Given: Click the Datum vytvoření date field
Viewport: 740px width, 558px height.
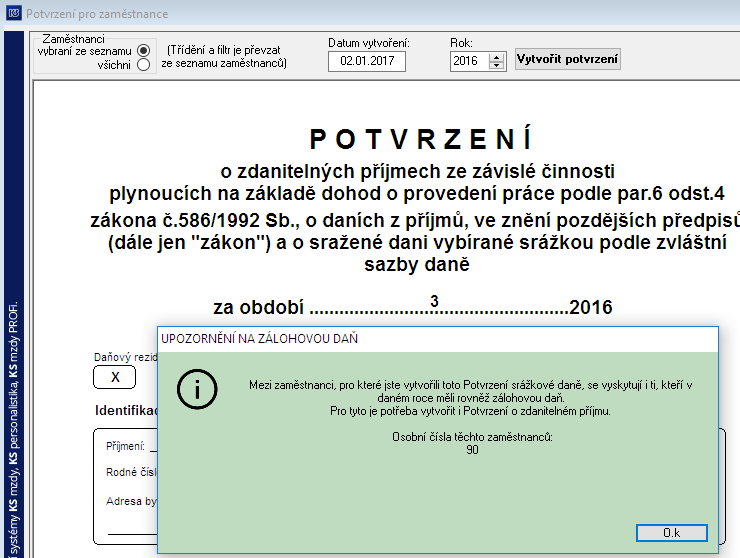Looking at the screenshot, I should (367, 61).
